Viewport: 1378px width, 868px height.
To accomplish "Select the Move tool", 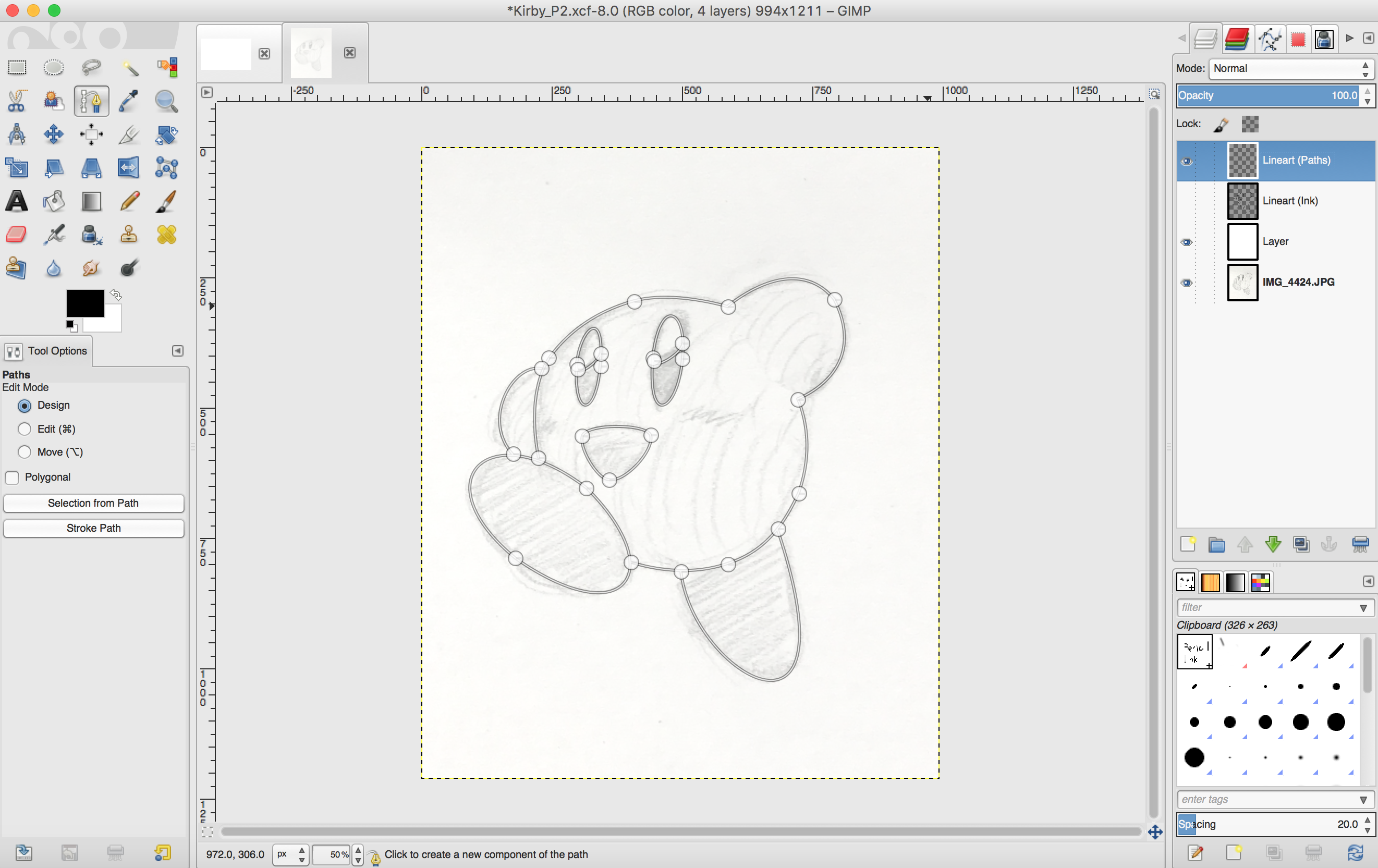I will pyautogui.click(x=54, y=135).
